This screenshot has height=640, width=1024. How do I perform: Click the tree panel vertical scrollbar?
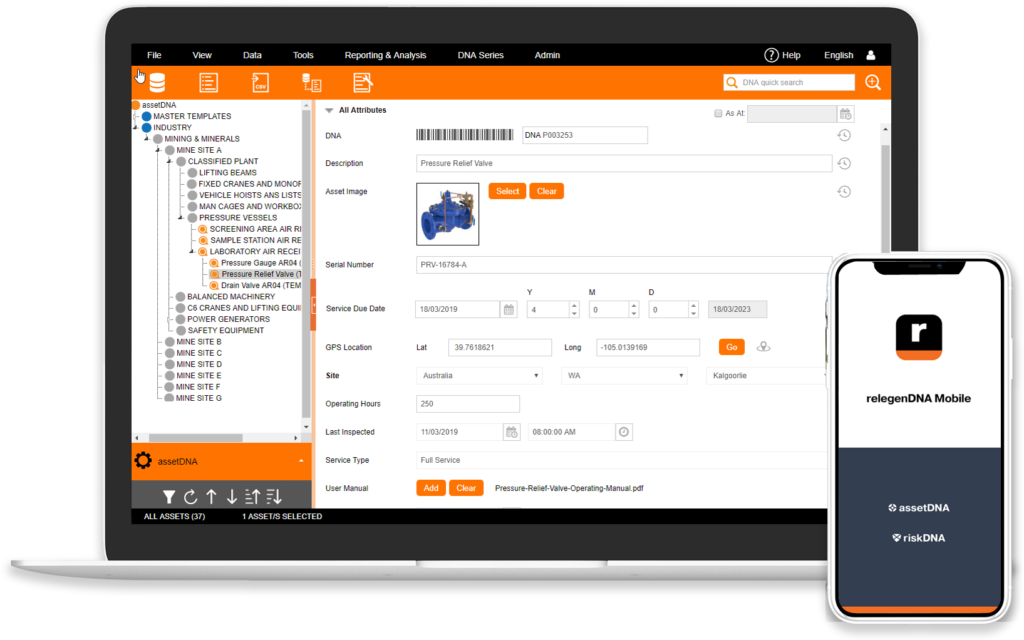click(x=306, y=264)
